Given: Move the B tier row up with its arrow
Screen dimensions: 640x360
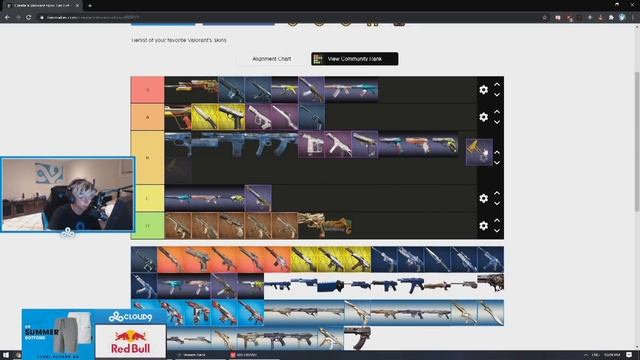Looking at the screenshot, I should click(497, 152).
